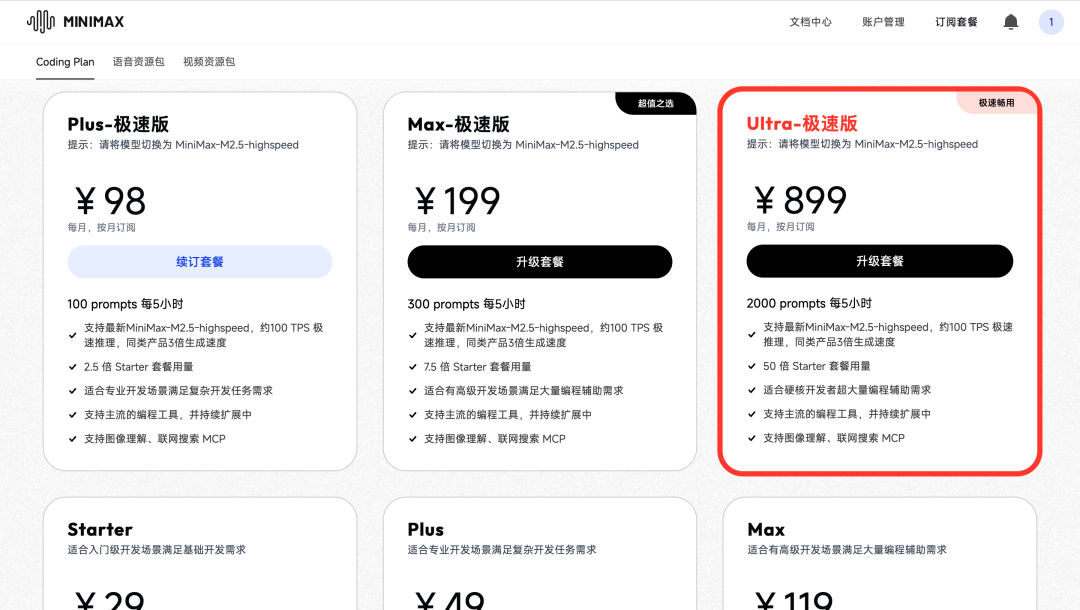1080x610 pixels.
Task: Go to 账户管理 in the header
Action: tap(884, 22)
